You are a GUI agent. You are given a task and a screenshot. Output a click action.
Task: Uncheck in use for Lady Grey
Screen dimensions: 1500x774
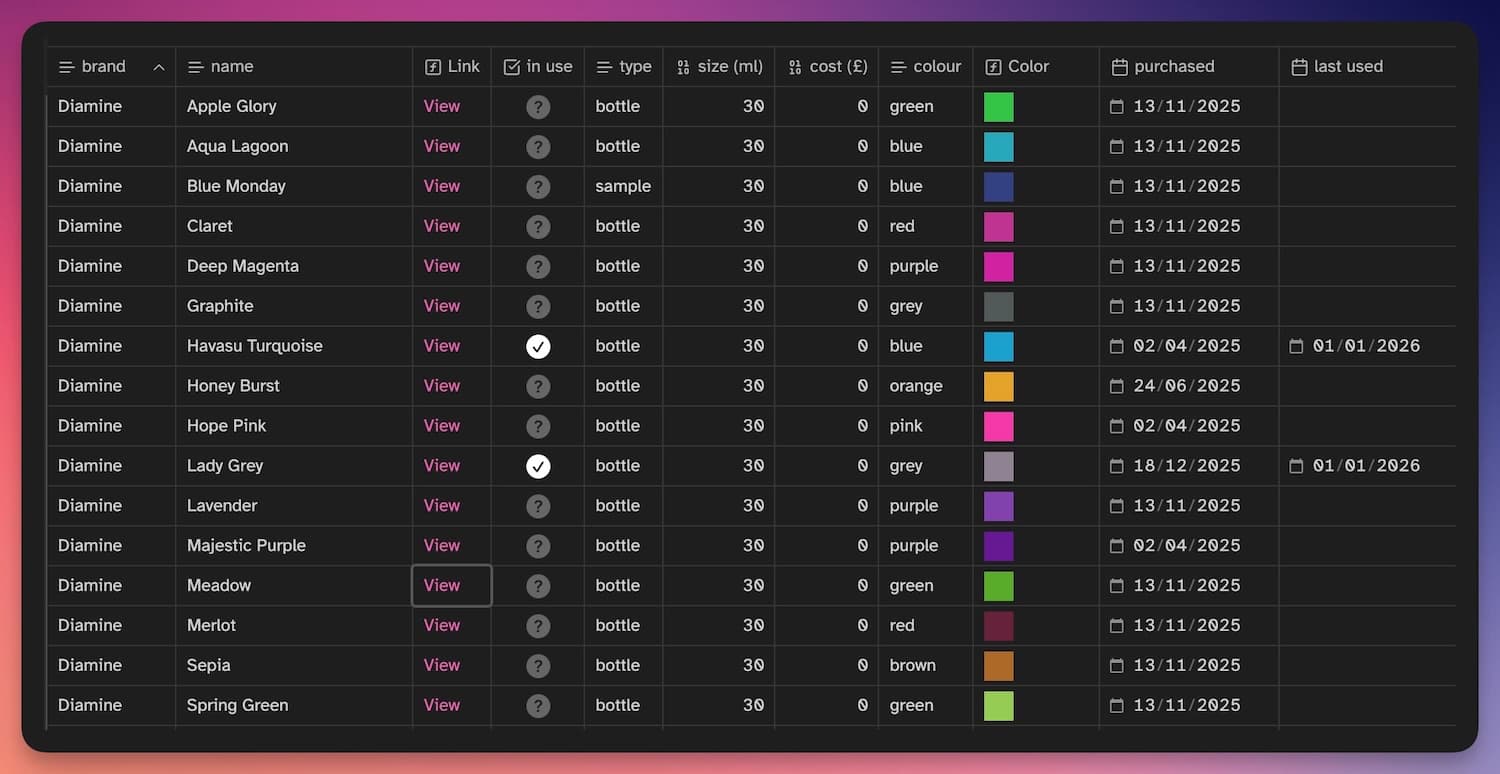click(538, 466)
